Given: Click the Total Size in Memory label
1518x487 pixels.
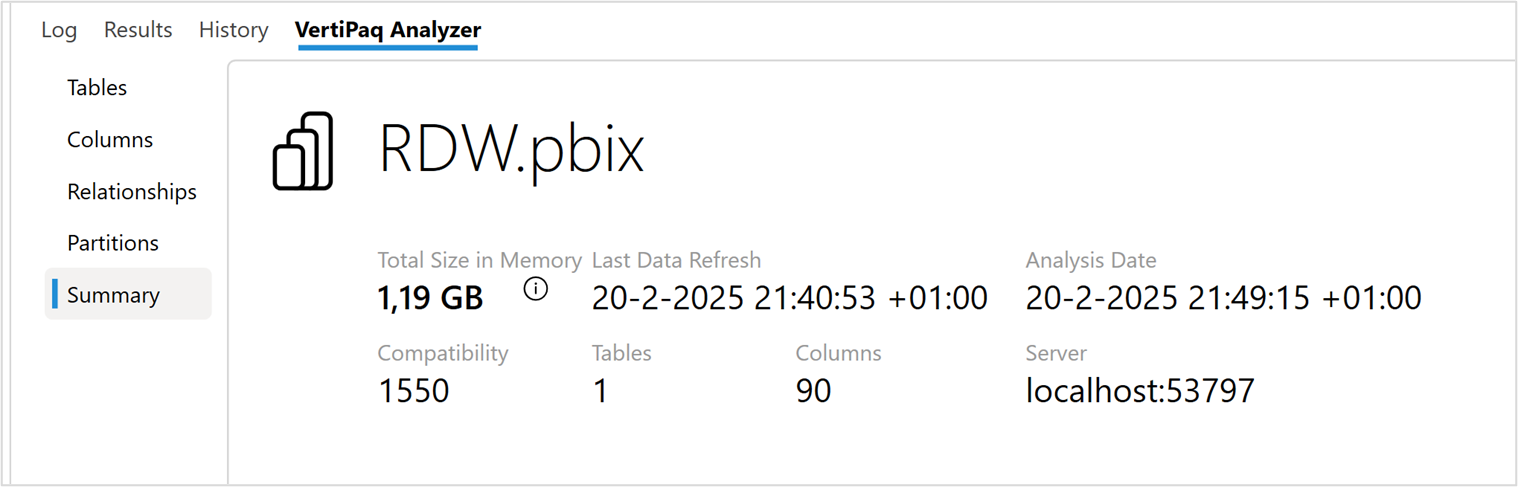Looking at the screenshot, I should point(479,261).
